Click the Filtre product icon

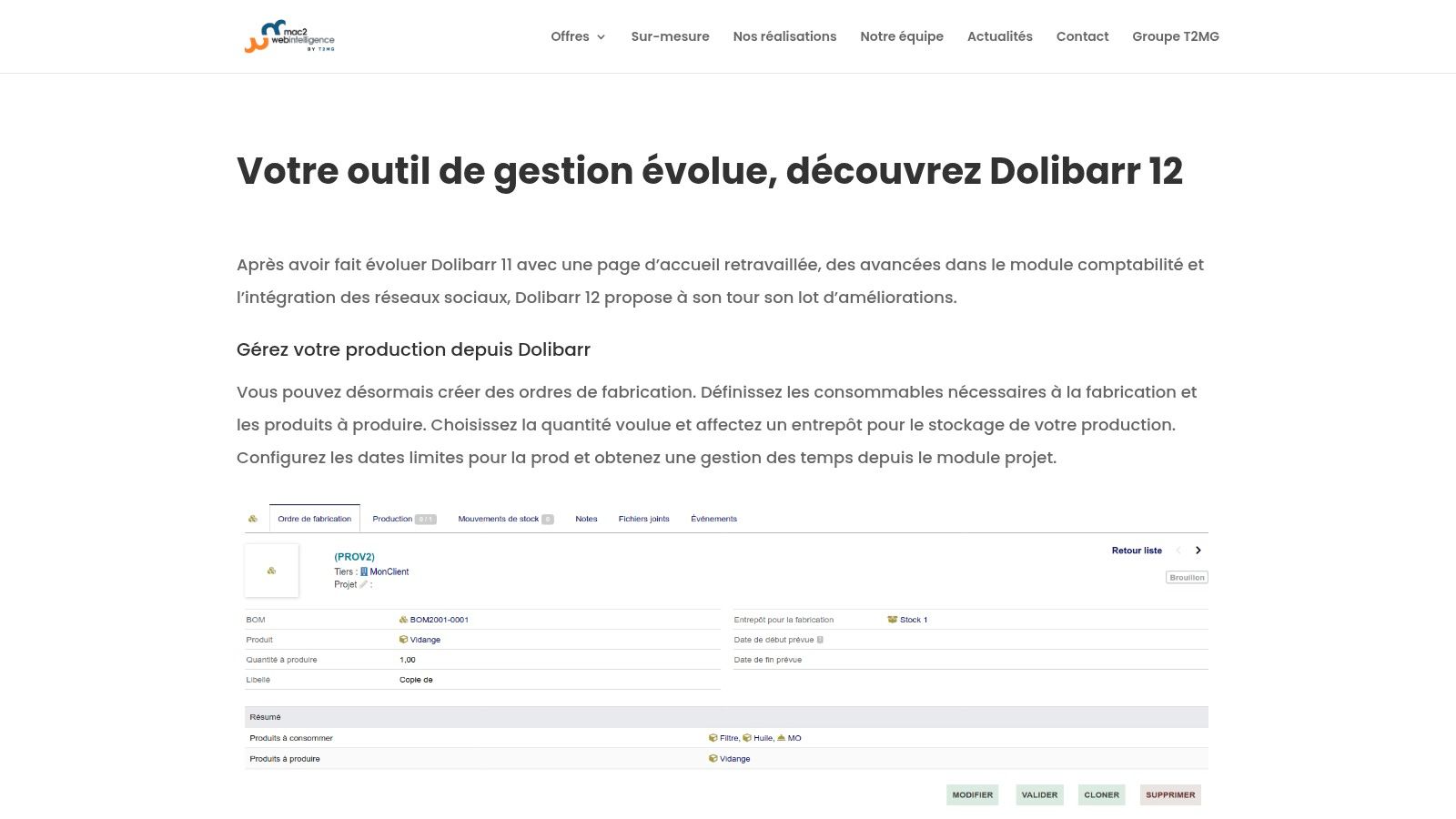coord(713,738)
